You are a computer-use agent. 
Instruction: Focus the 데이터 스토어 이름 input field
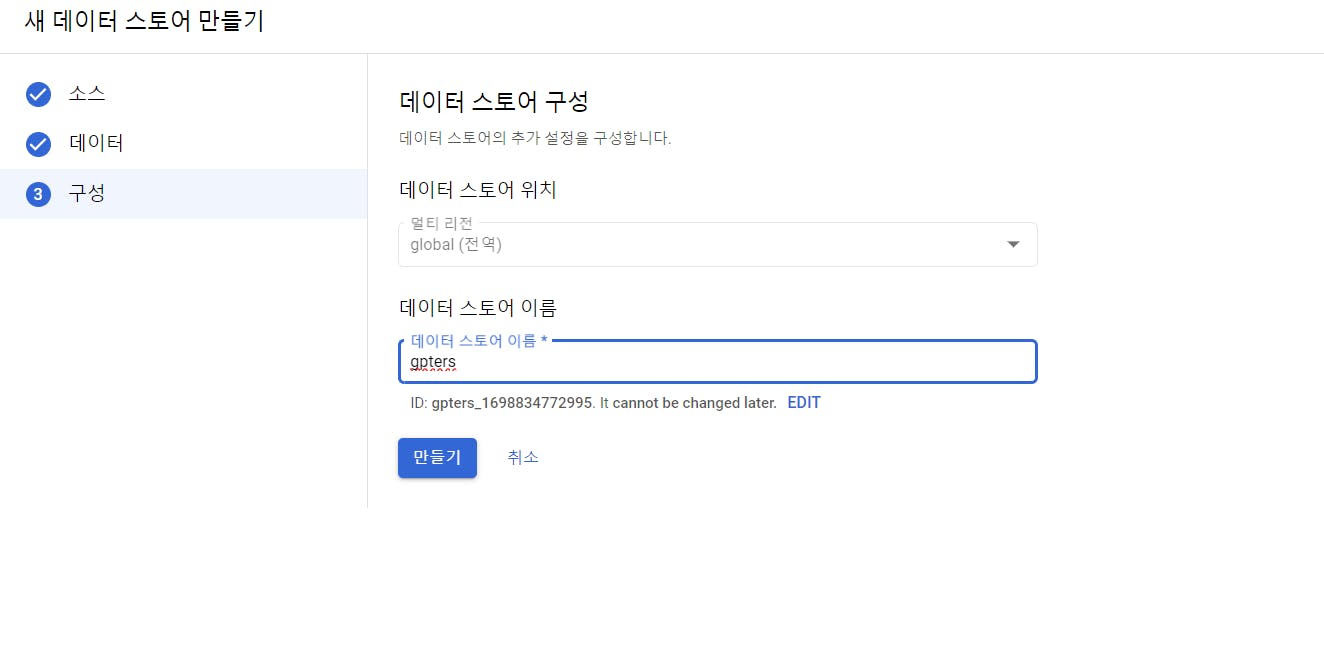717,361
